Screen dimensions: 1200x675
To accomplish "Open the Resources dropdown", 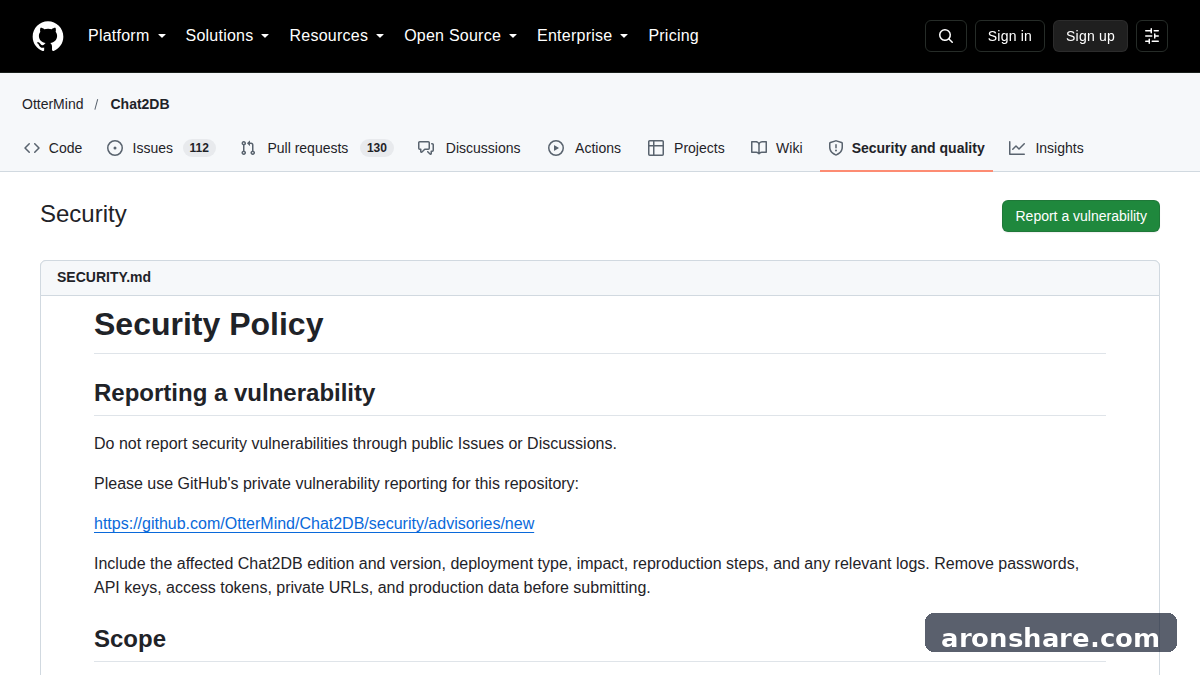I will (337, 36).
